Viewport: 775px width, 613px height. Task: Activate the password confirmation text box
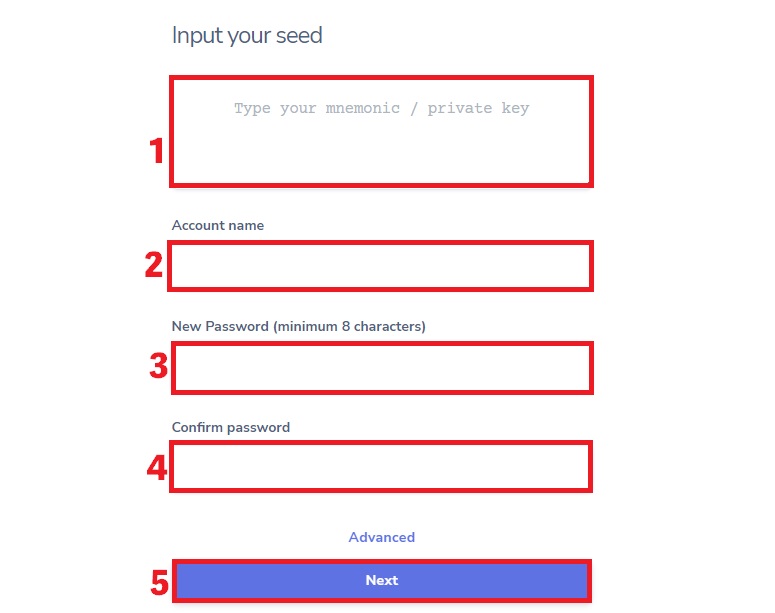coord(381,467)
